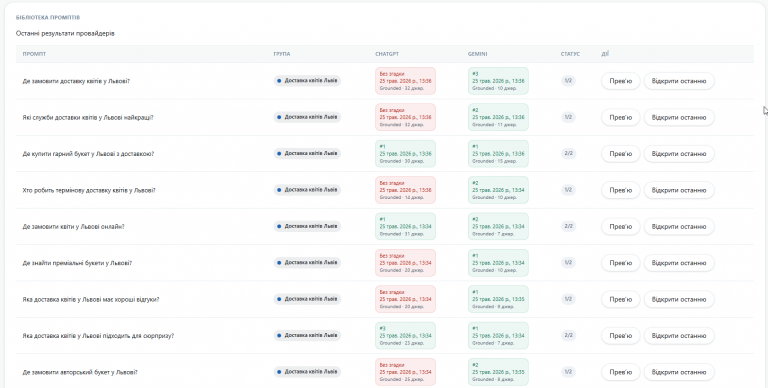Click group chip in 'Де купити гарний букет' row

(x=307, y=154)
